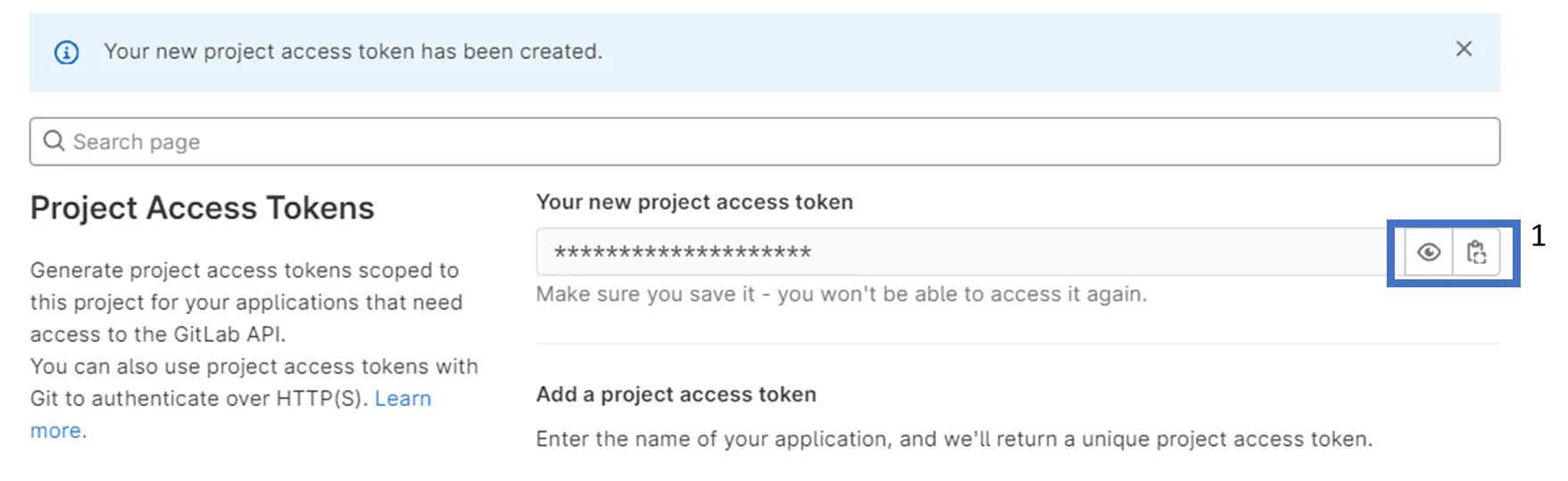The width and height of the screenshot is (1568, 481).
Task: Copy the new token to clipboard
Action: pos(1476,253)
